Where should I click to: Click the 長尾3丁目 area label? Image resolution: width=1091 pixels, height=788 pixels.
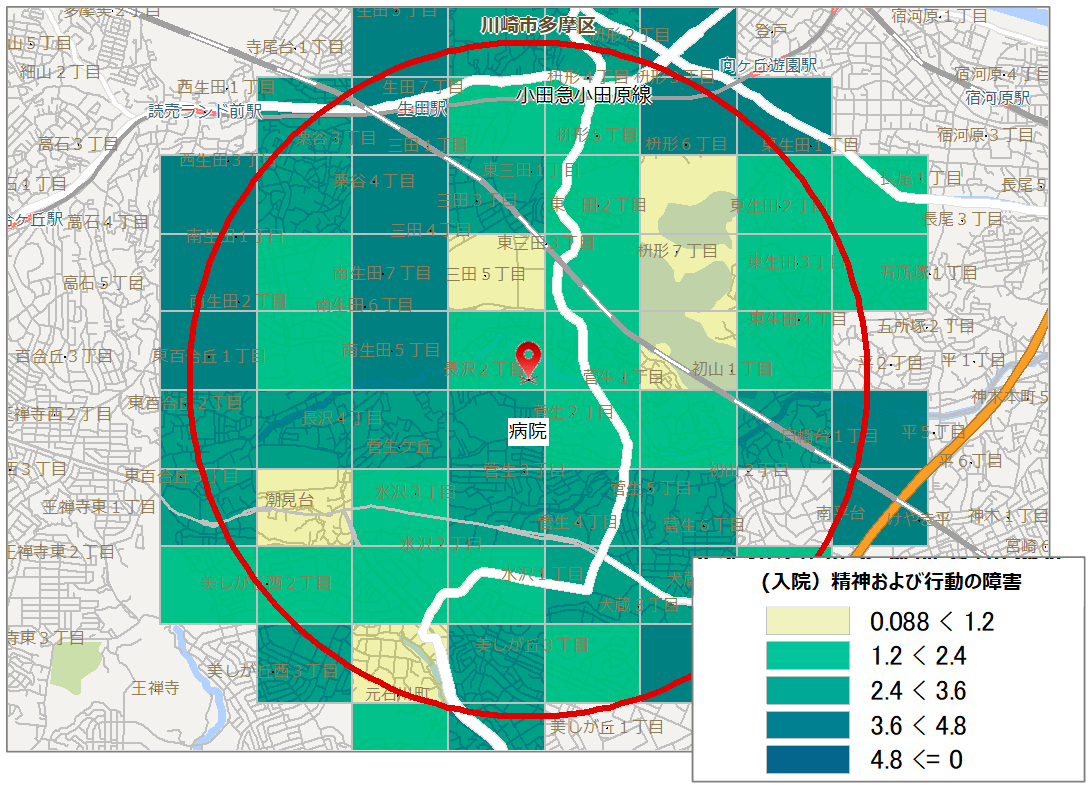point(962,219)
